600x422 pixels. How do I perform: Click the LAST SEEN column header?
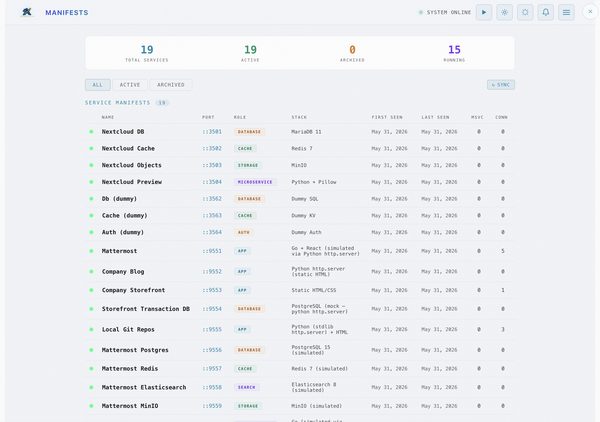click(x=435, y=117)
